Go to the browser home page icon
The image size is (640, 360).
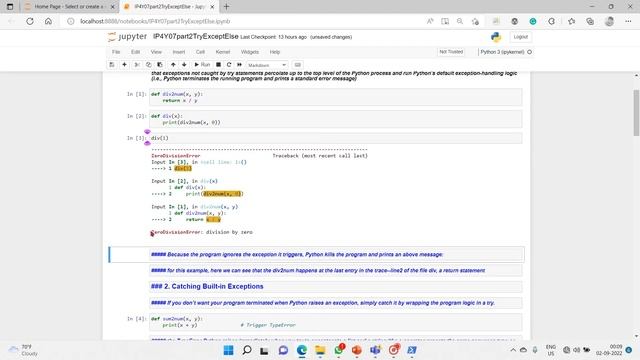(x=48, y=21)
